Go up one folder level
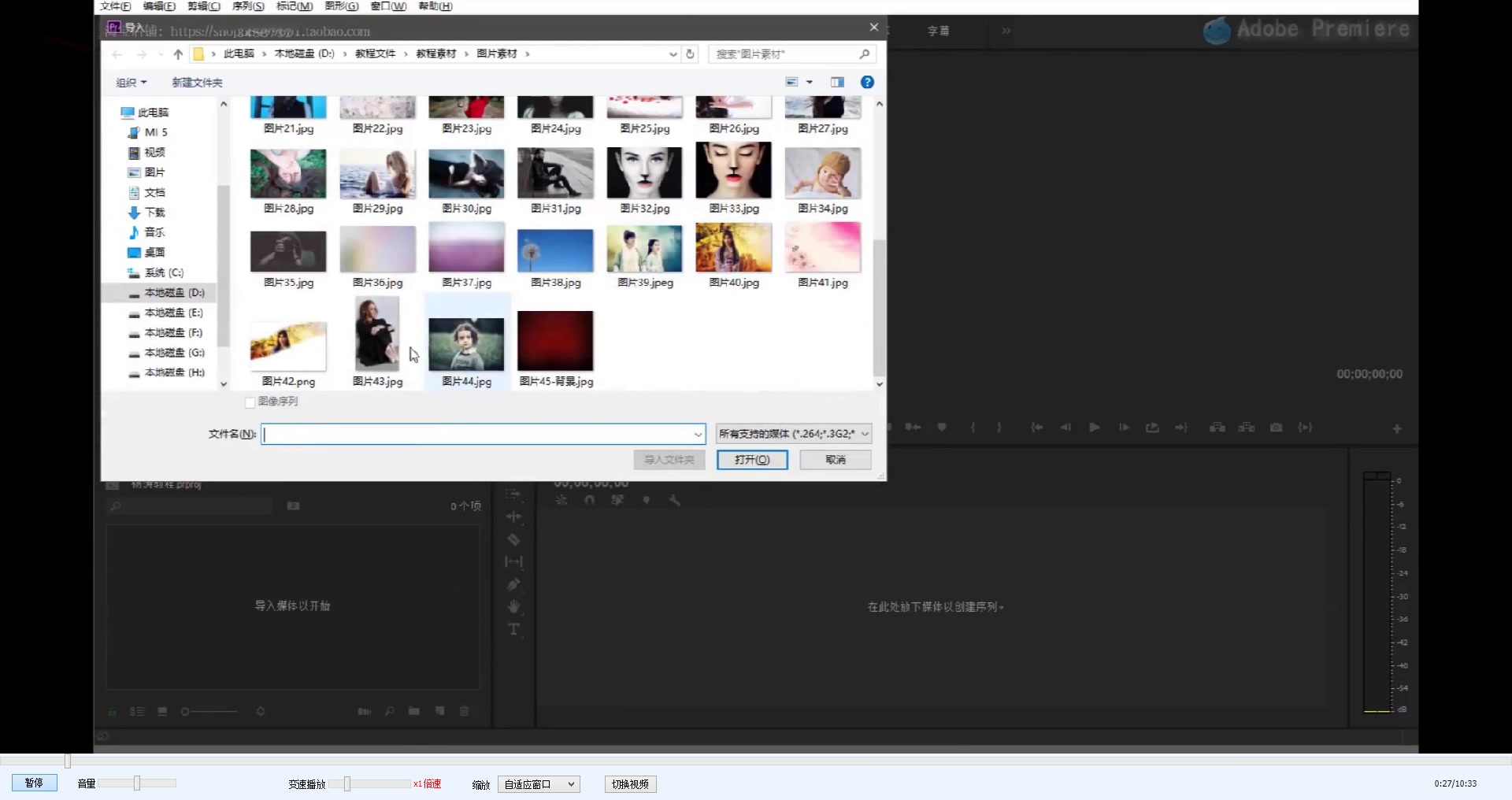Screen dimensions: 1512x800 [178, 54]
